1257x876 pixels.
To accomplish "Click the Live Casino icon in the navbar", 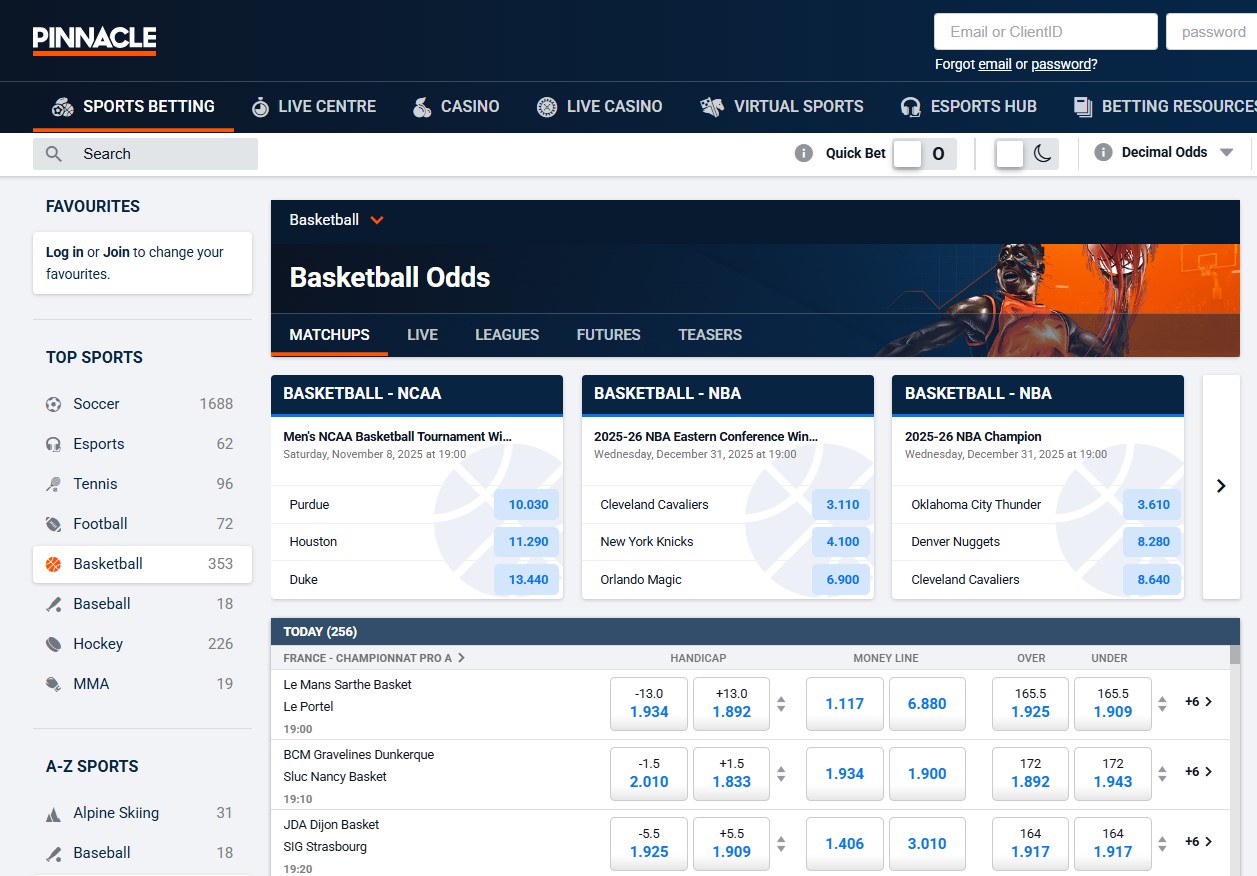I will (545, 106).
